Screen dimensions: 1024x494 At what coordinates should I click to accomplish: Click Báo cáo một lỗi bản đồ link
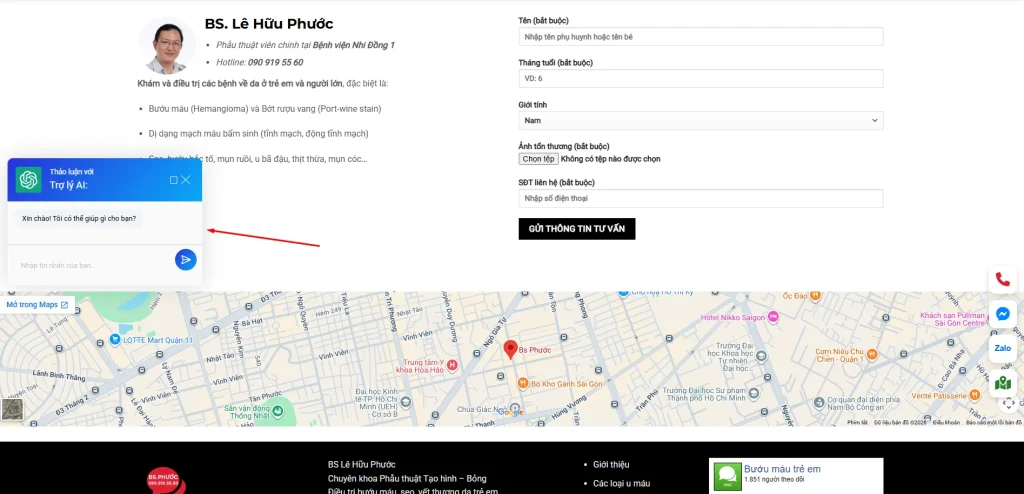(994, 423)
